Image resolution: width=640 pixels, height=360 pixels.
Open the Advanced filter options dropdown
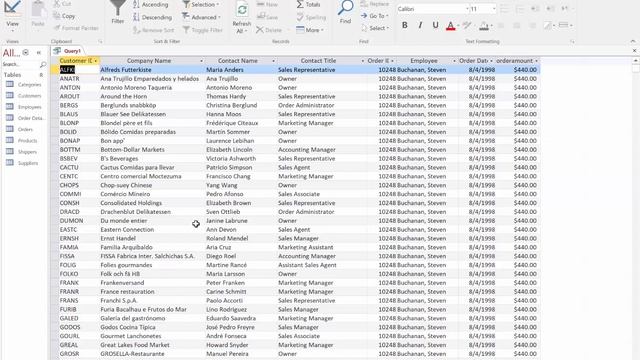click(x=201, y=17)
